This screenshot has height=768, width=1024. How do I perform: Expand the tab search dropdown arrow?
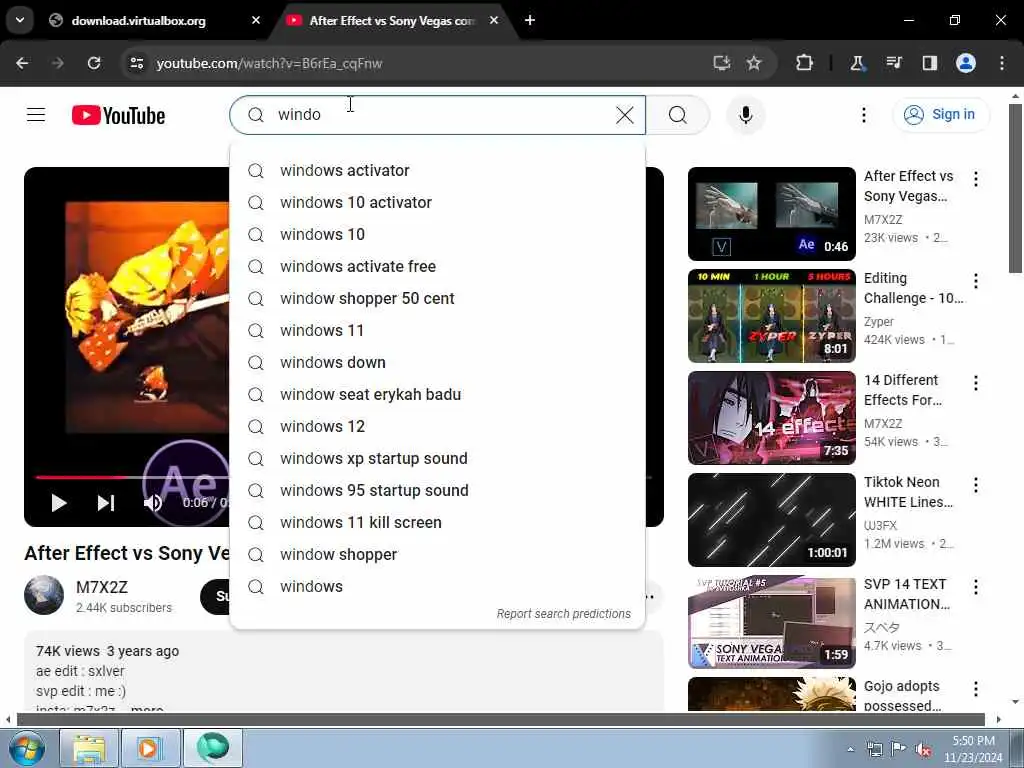pos(20,20)
